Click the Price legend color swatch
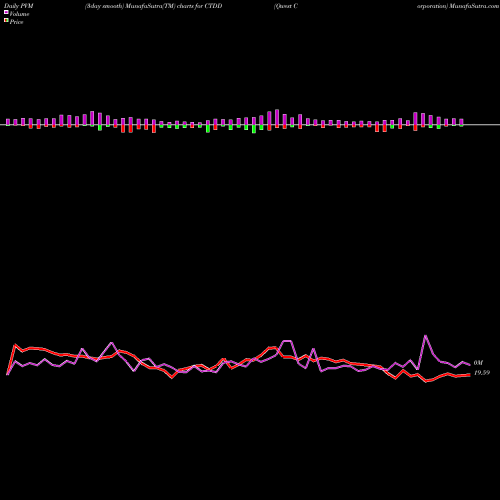 tap(6, 20)
